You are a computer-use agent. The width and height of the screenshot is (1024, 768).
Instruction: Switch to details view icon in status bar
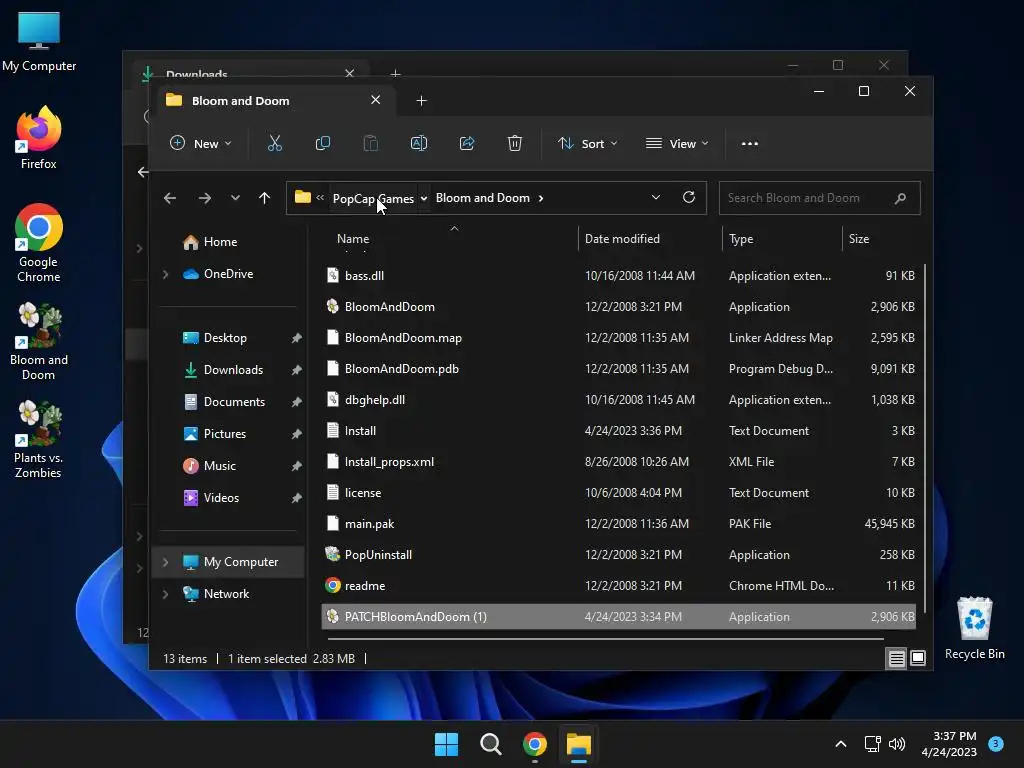point(896,658)
